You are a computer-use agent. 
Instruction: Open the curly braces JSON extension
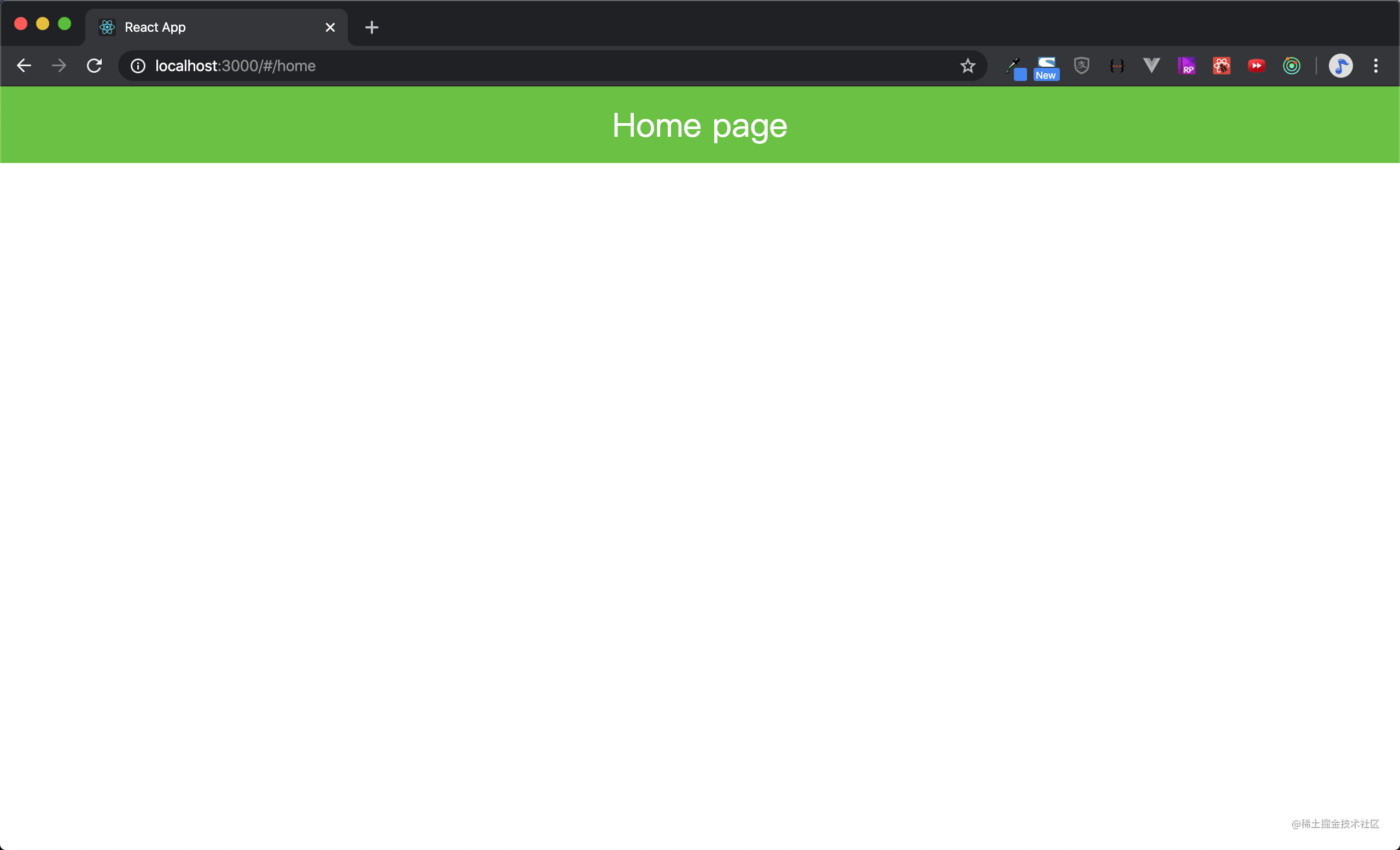tap(1117, 66)
